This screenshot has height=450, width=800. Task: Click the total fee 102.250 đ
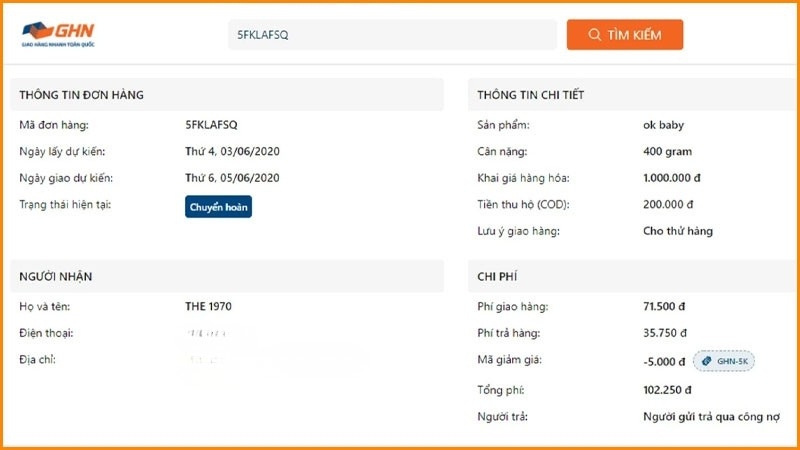669,389
